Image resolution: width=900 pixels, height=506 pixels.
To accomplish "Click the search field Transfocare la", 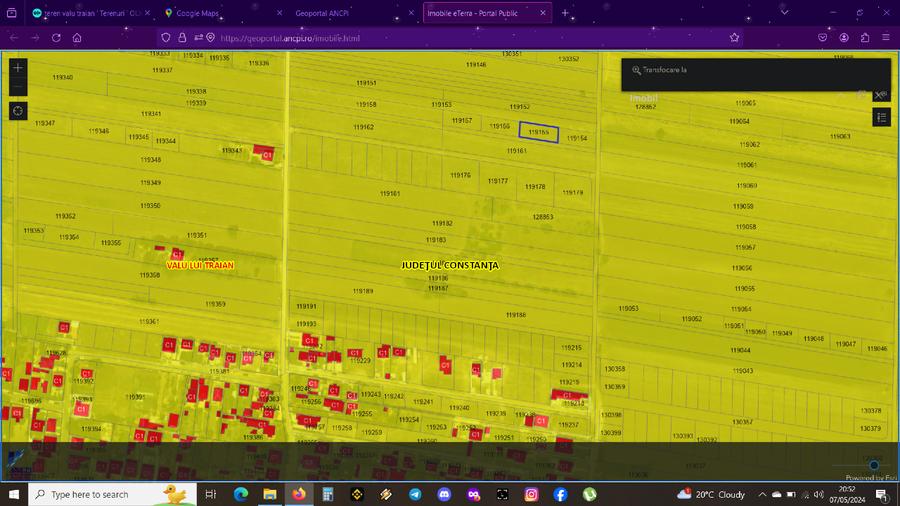I will [756, 70].
